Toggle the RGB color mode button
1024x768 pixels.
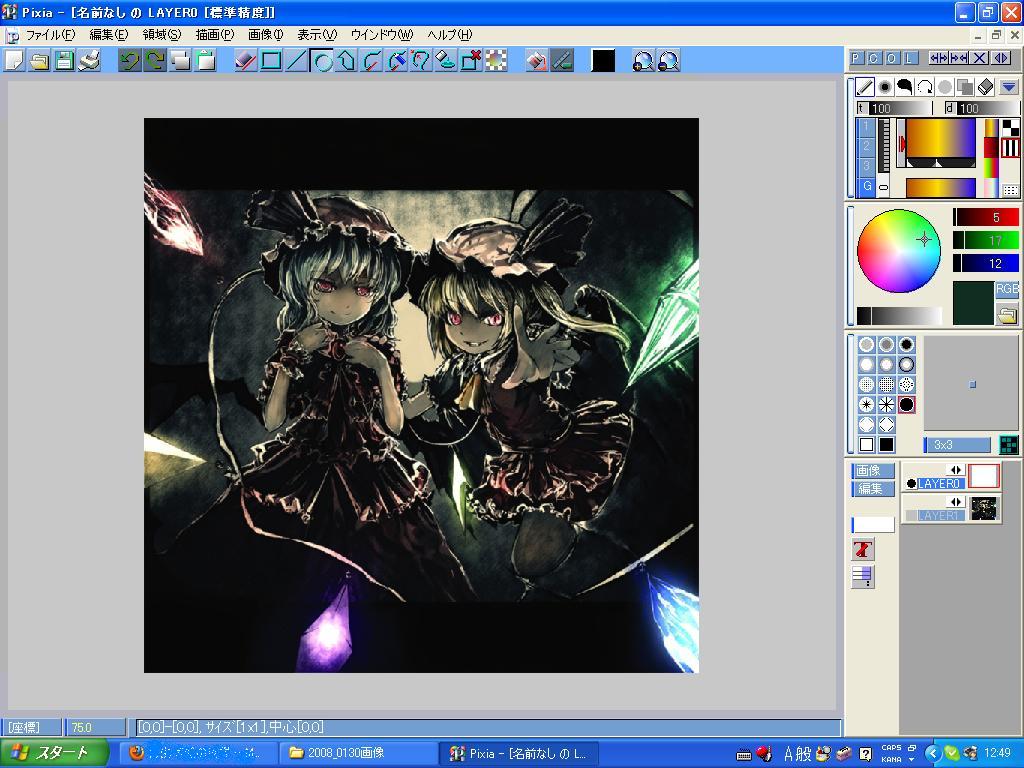[1007, 289]
